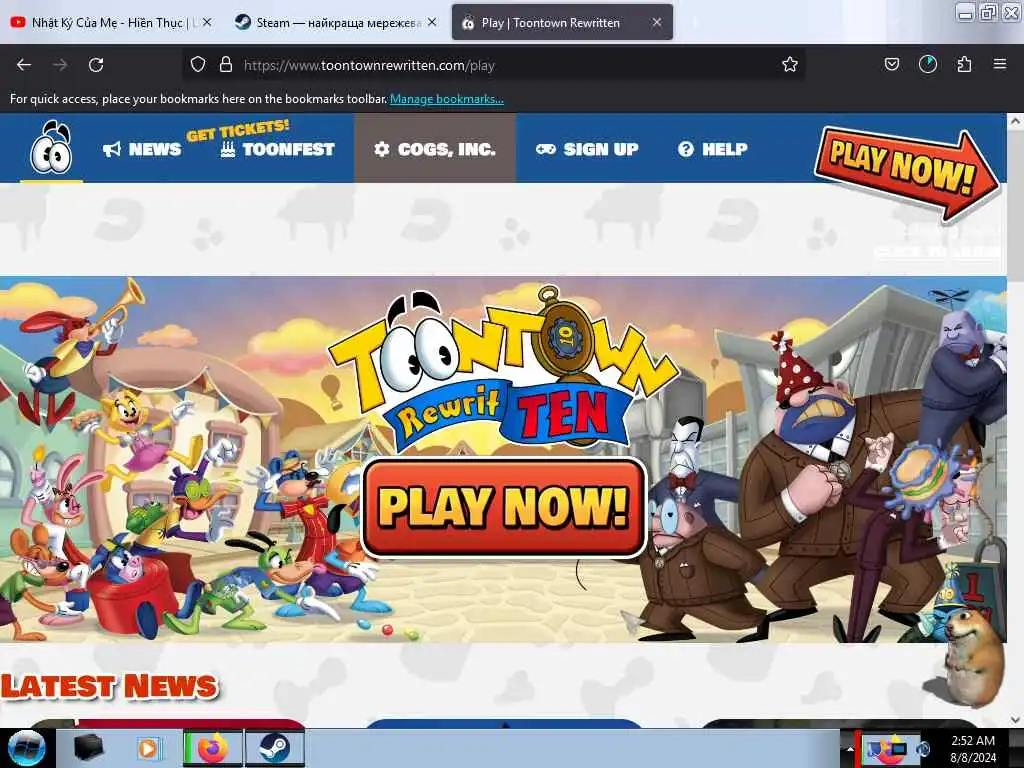Click the browser back arrow
Screen dimensions: 1024x768
click(x=24, y=65)
